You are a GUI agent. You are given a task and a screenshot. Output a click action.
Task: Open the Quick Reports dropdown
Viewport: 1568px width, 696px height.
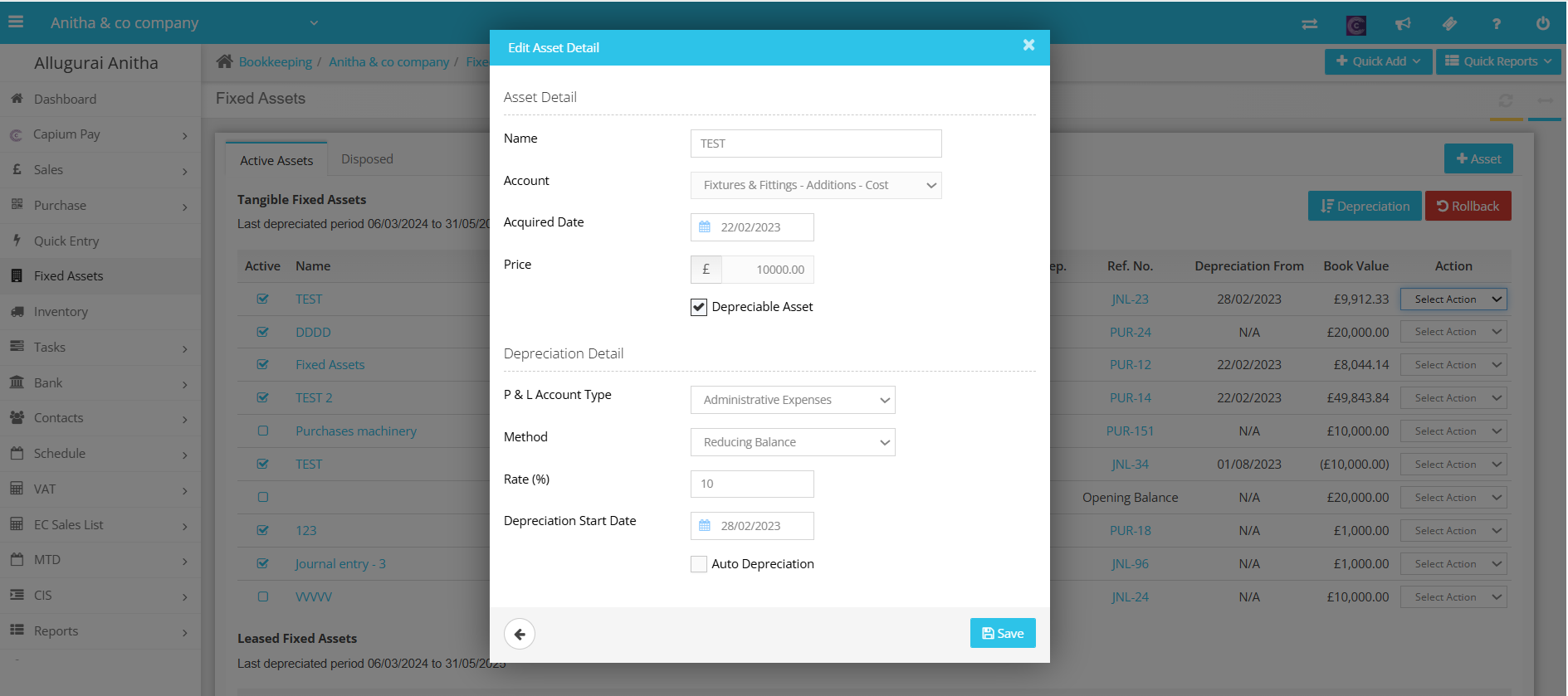(1498, 61)
